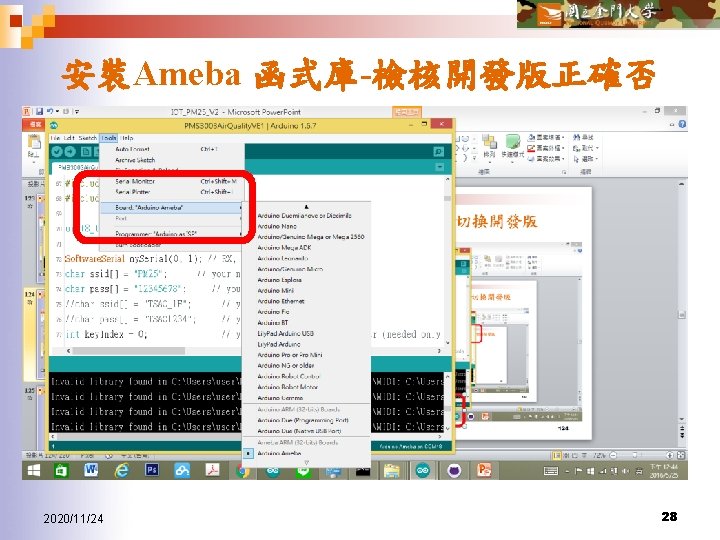Click the PowerPoint Arrange (排列) icon

[x=489, y=142]
